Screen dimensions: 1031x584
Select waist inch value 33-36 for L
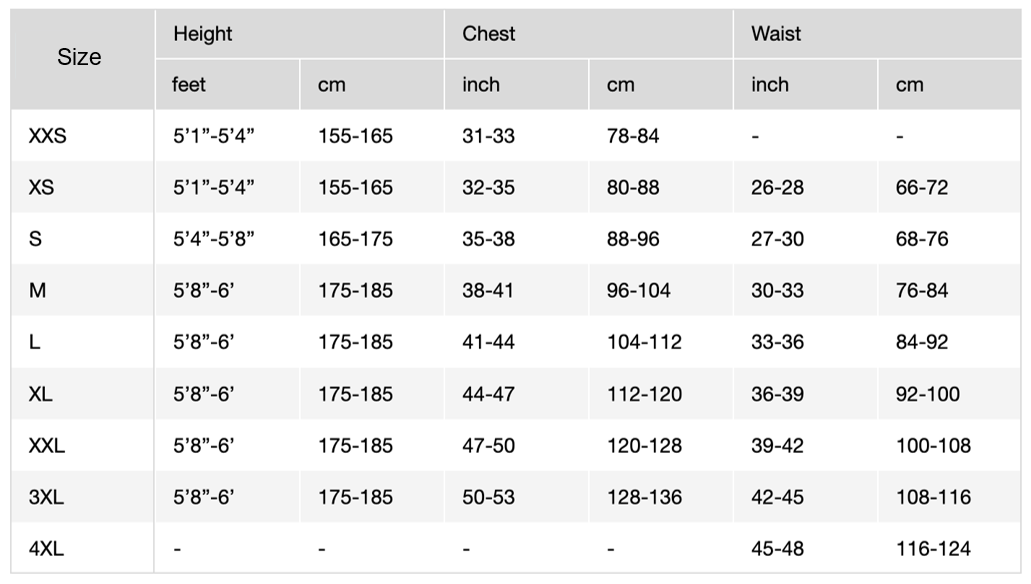(778, 342)
